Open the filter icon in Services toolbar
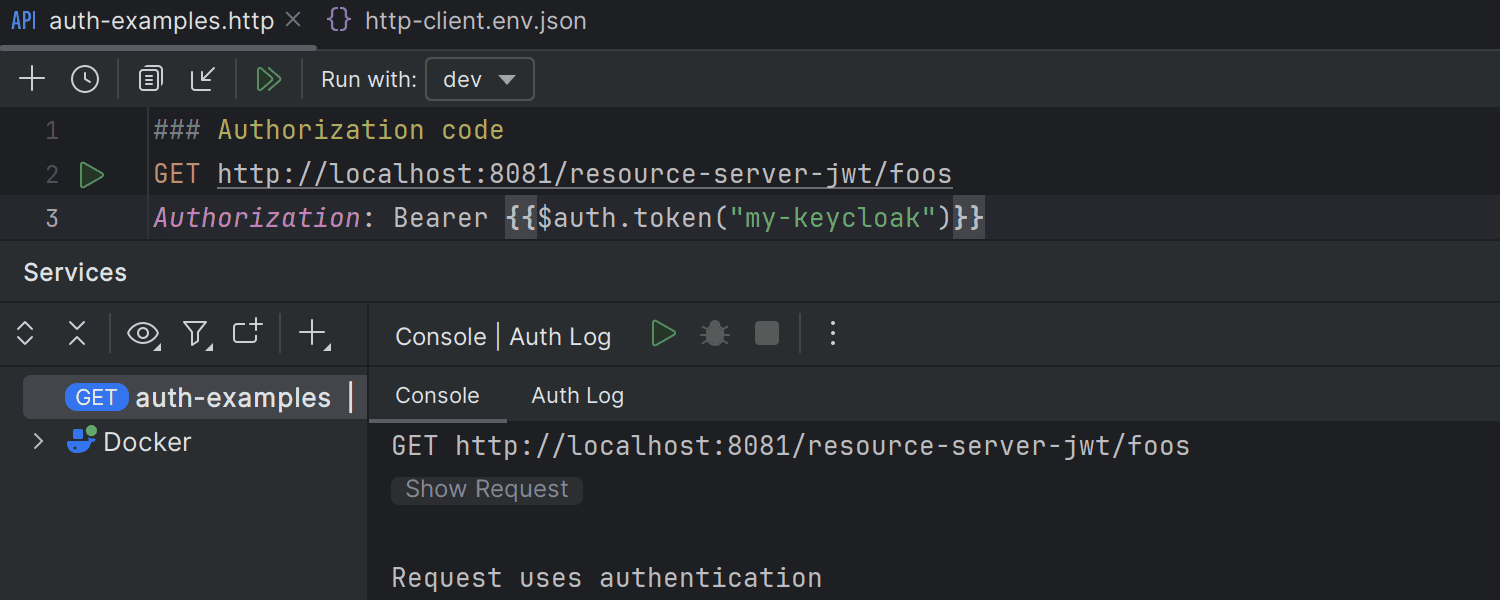Viewport: 1500px width, 600px height. point(196,334)
